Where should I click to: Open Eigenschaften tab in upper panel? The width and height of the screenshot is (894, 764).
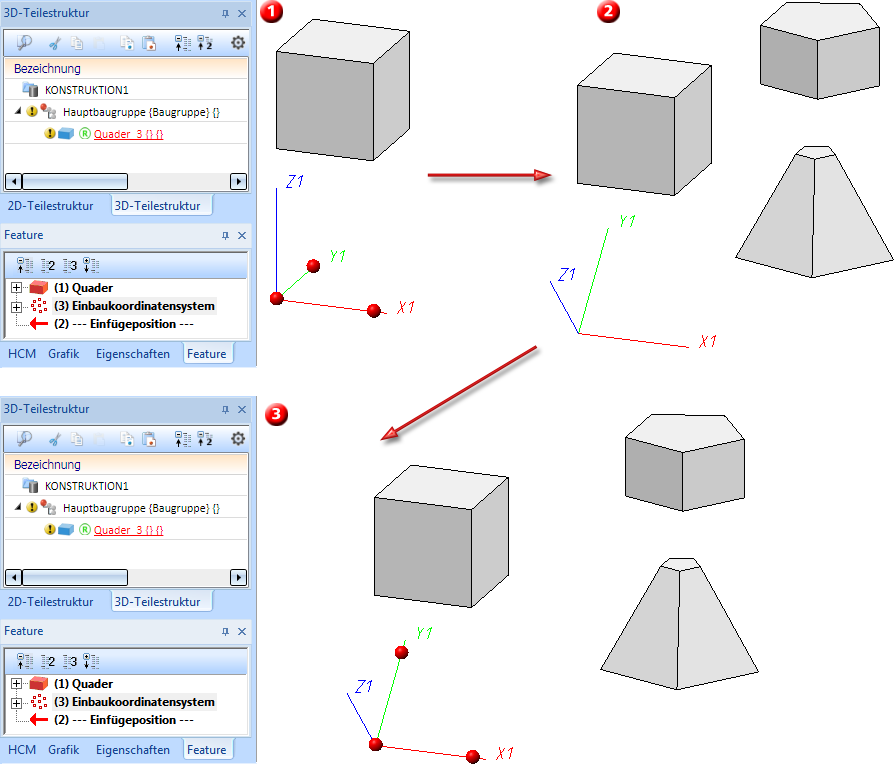(x=133, y=354)
